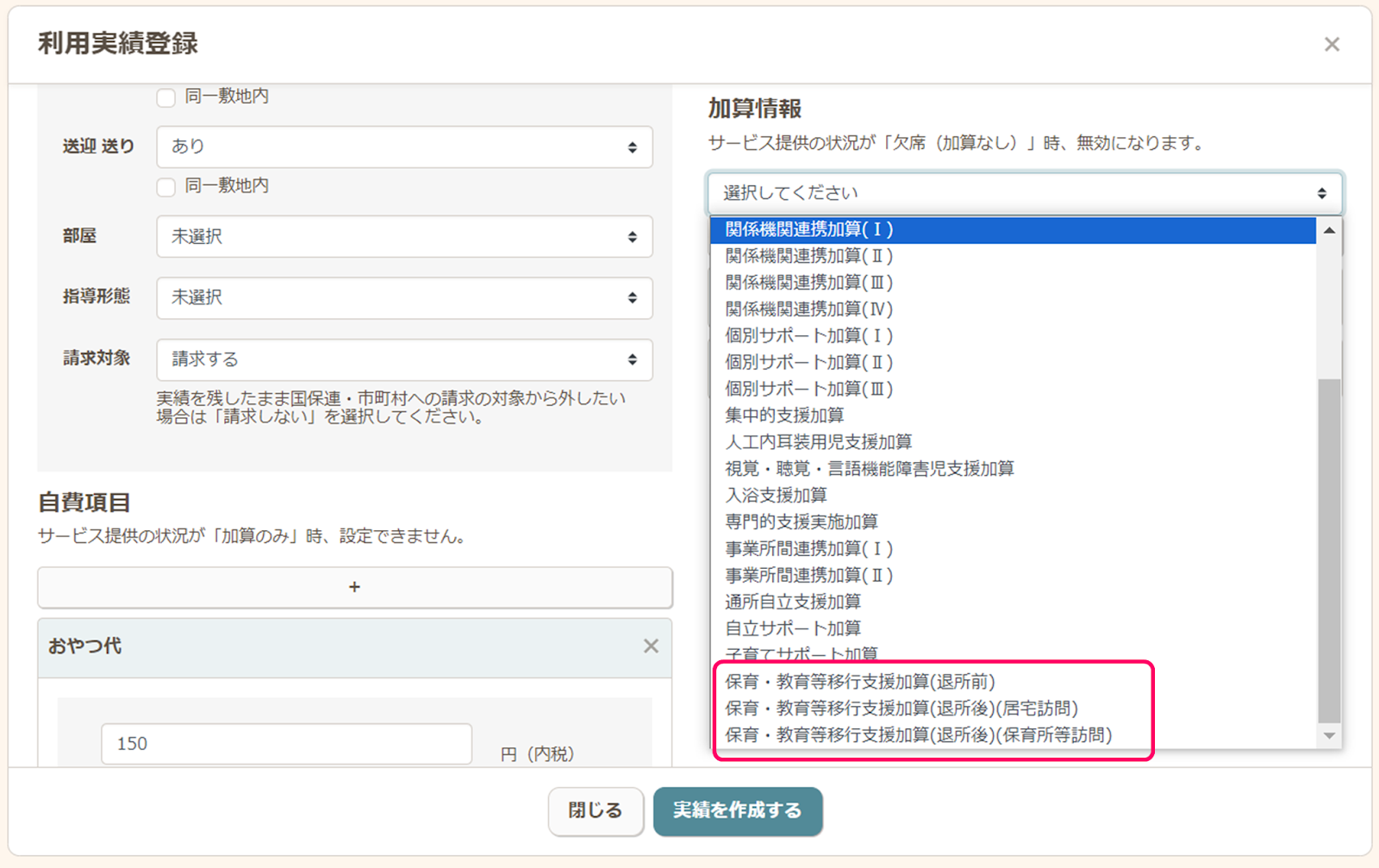1379x868 pixels.
Task: Close the 利用実績登録 dialog with X
Action: (x=1332, y=45)
